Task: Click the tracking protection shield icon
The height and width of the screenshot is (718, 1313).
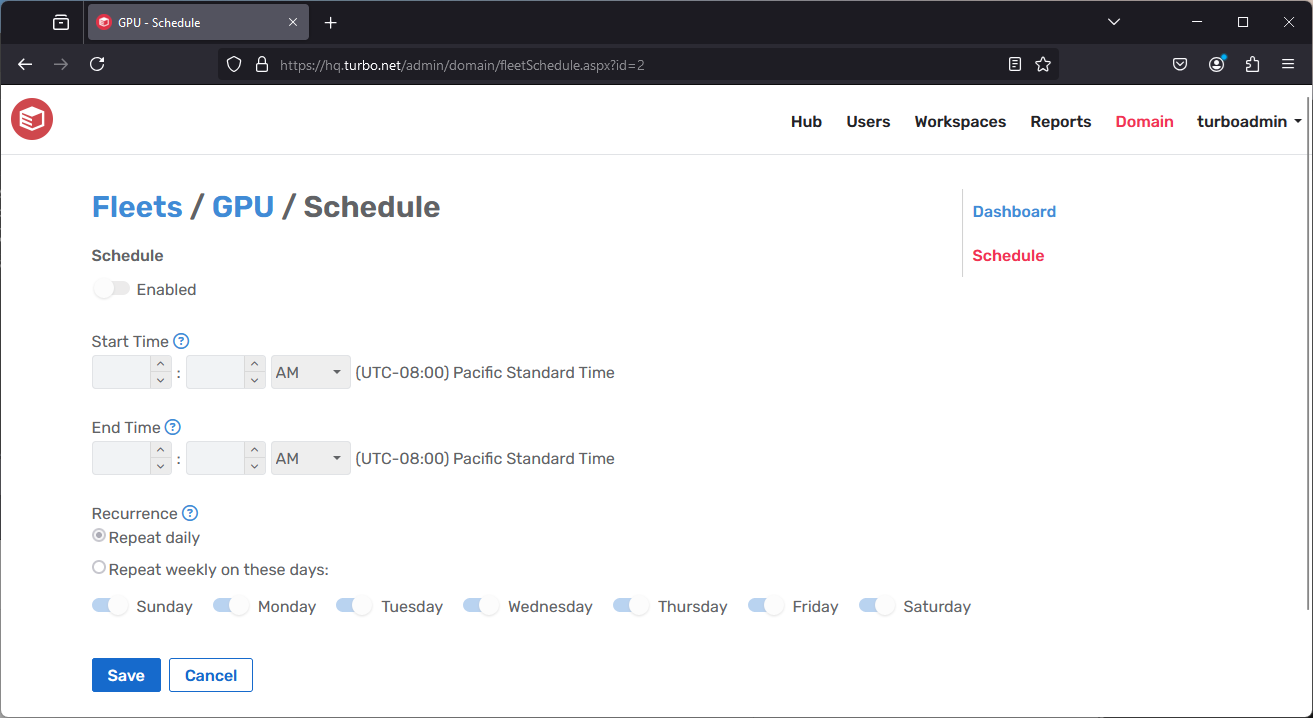Action: 233,63
